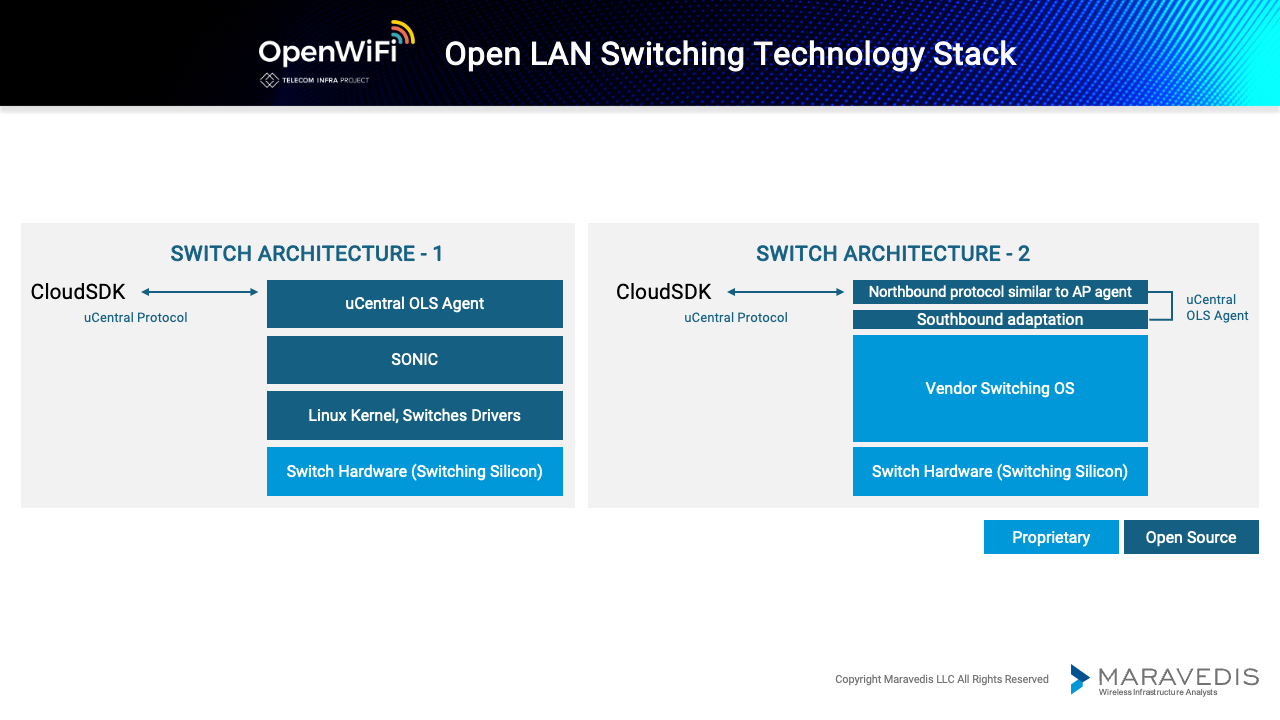
Task: Select the uCentral OLS Agent block
Action: point(414,304)
